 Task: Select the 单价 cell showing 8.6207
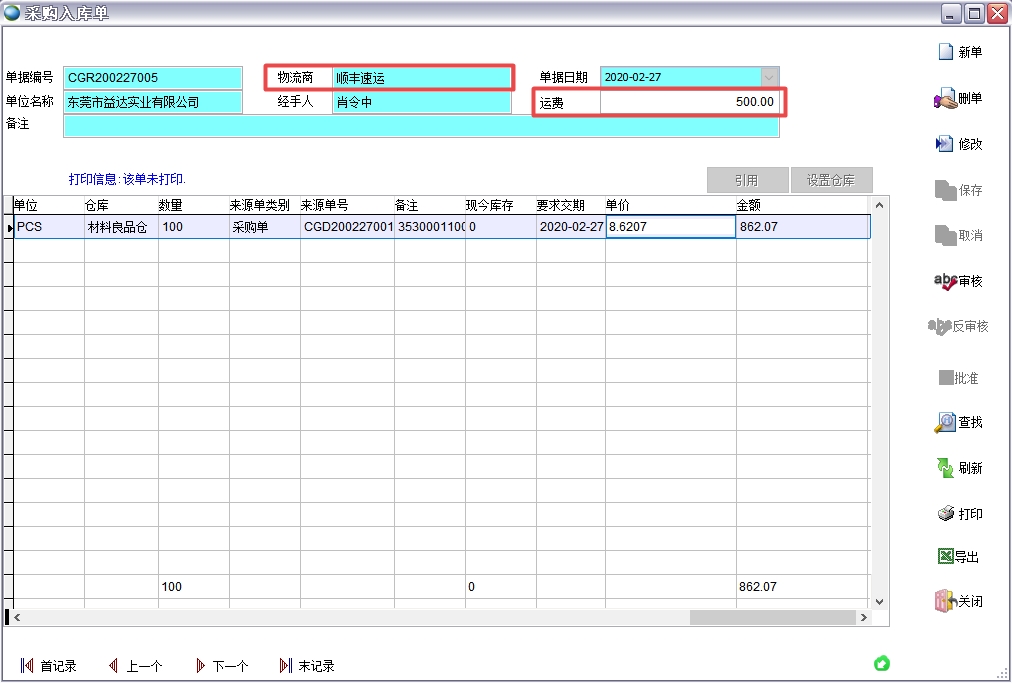pyautogui.click(x=670, y=227)
